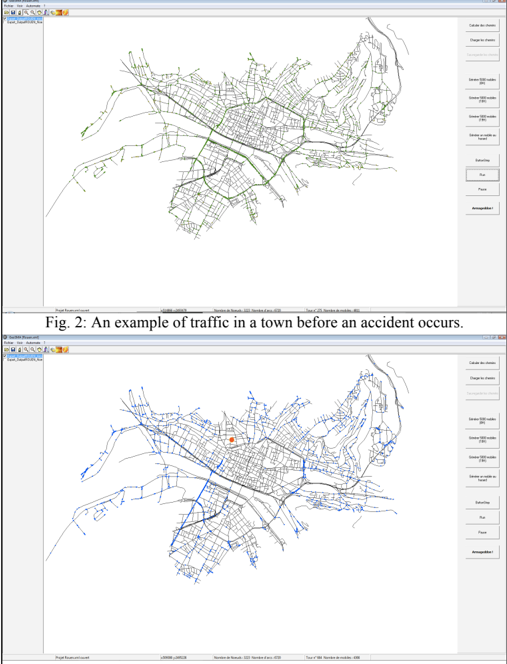The width and height of the screenshot is (507, 664).
Task: Select the zoom-in magnifier in green-traffic window toolbar
Action: pyautogui.click(x=26, y=13)
